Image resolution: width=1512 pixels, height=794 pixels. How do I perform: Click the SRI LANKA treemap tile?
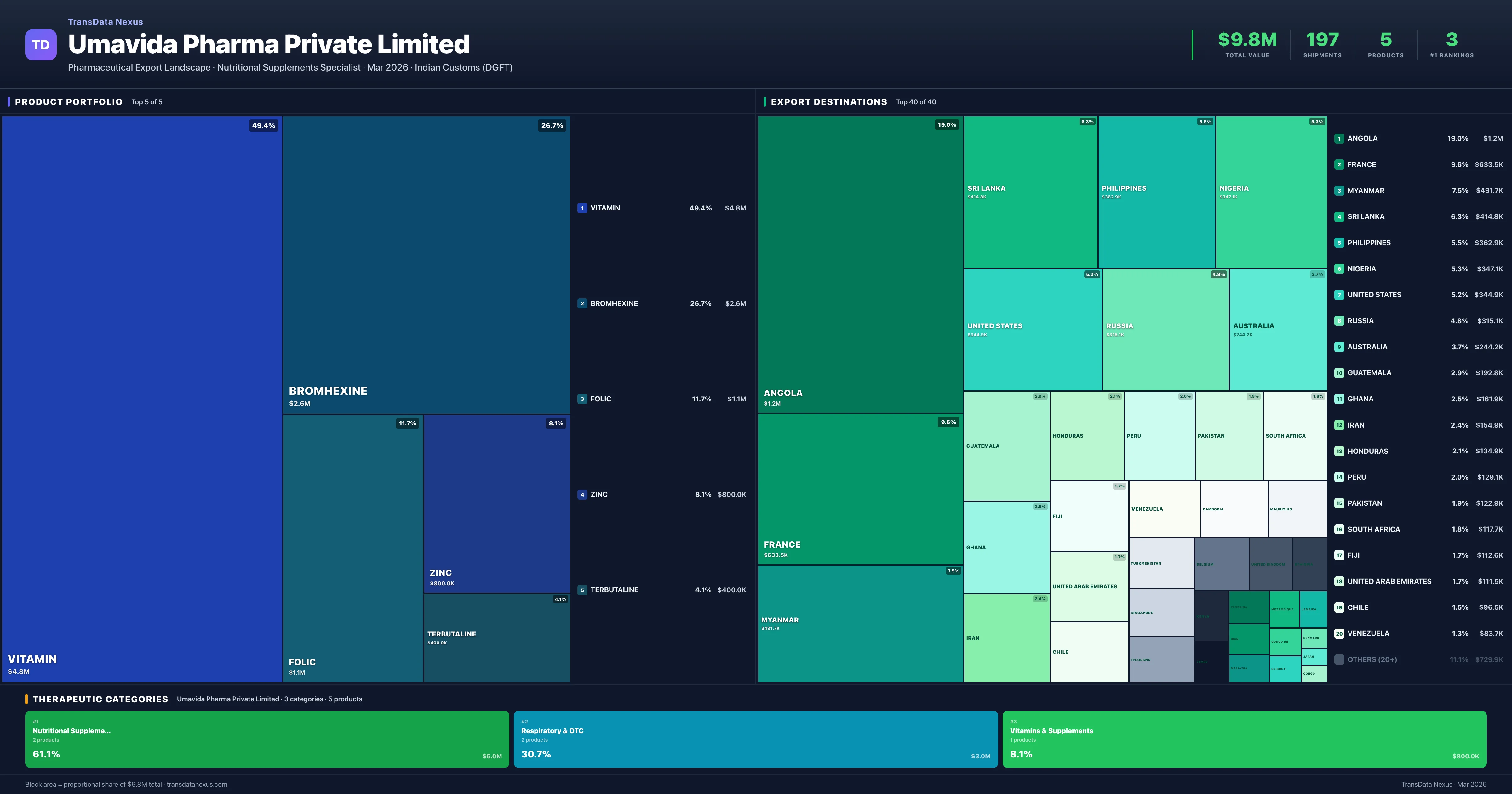1030,192
